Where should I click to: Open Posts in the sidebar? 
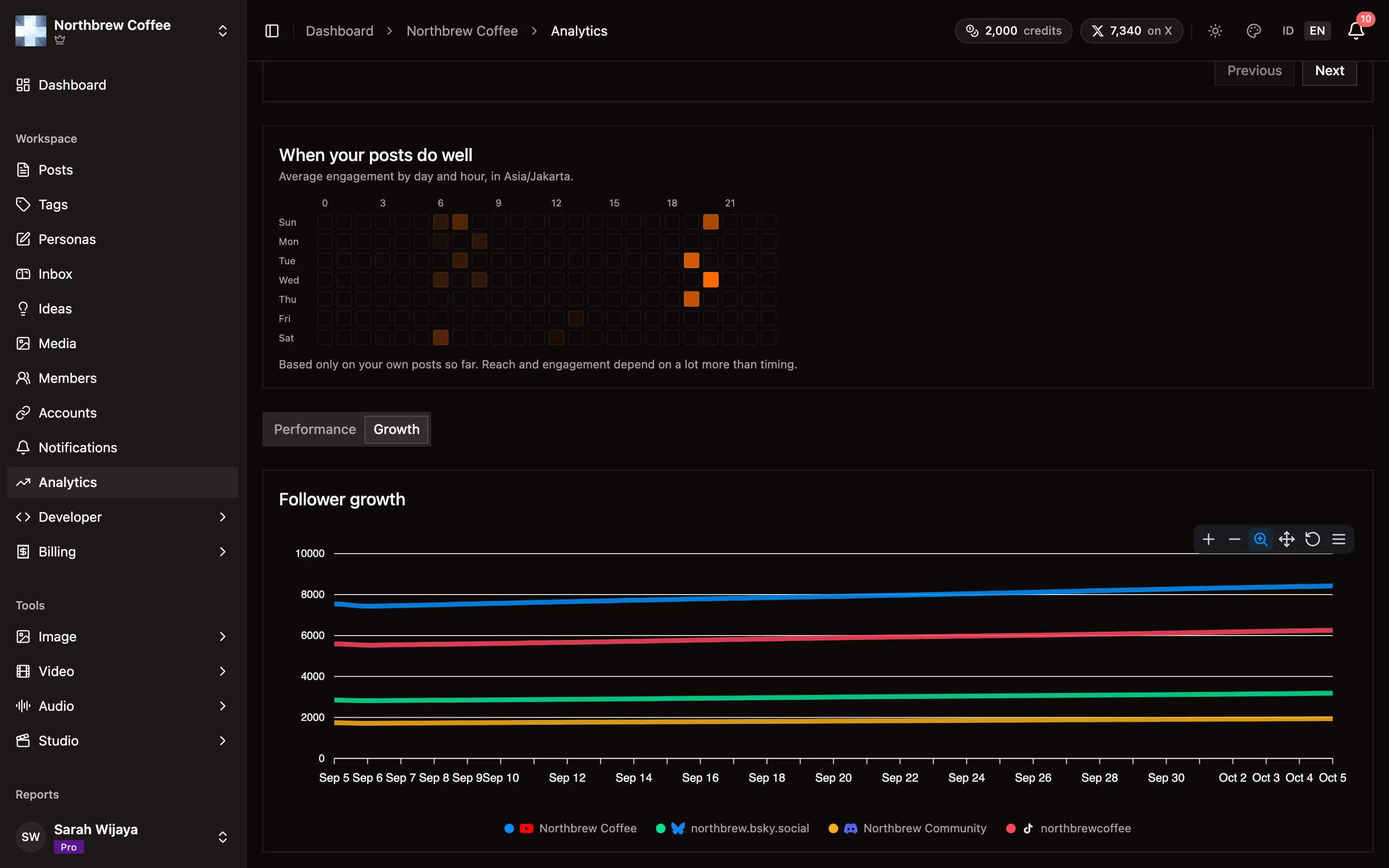[123, 170]
